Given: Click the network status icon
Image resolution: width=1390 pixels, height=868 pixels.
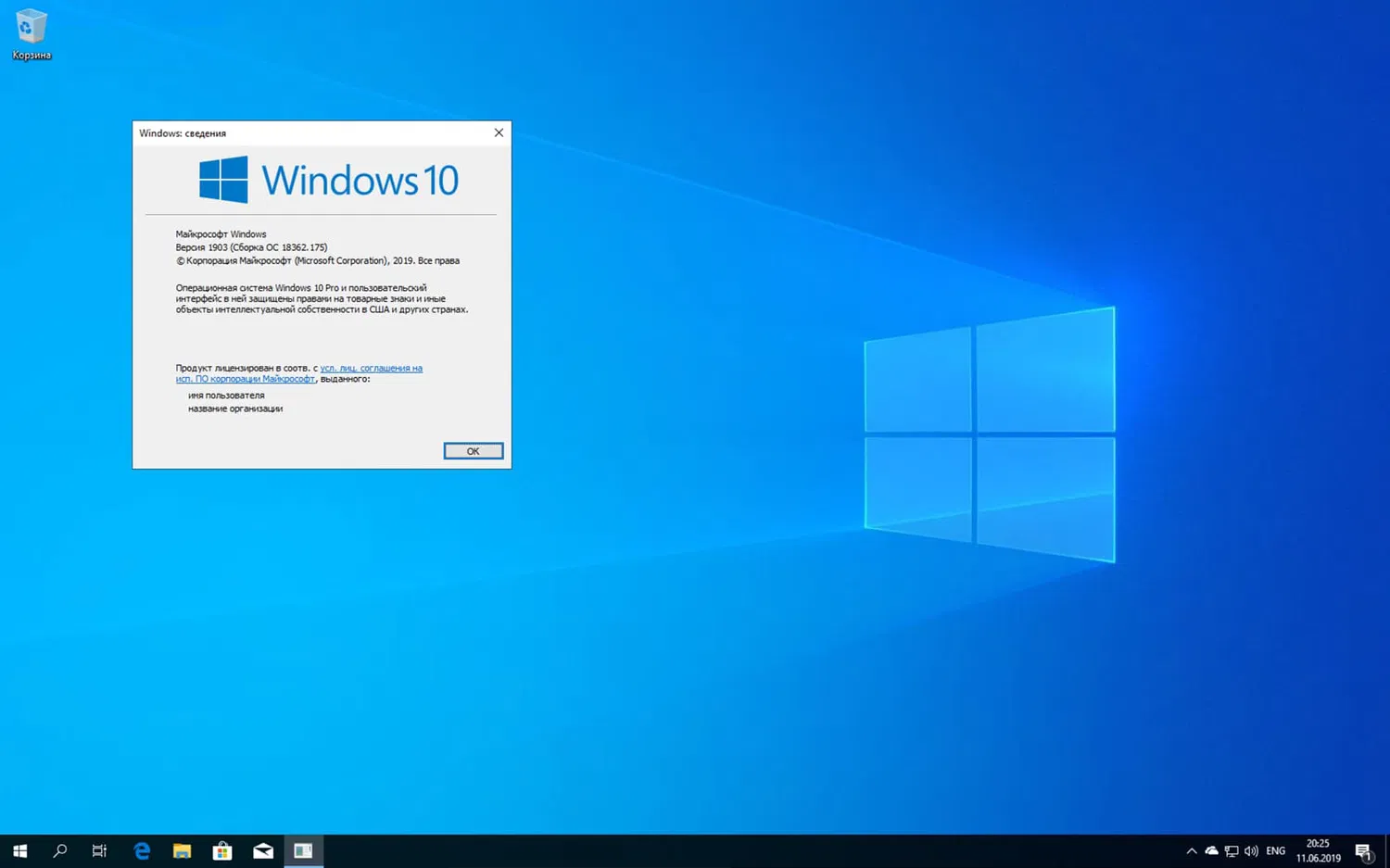Looking at the screenshot, I should (x=1231, y=849).
